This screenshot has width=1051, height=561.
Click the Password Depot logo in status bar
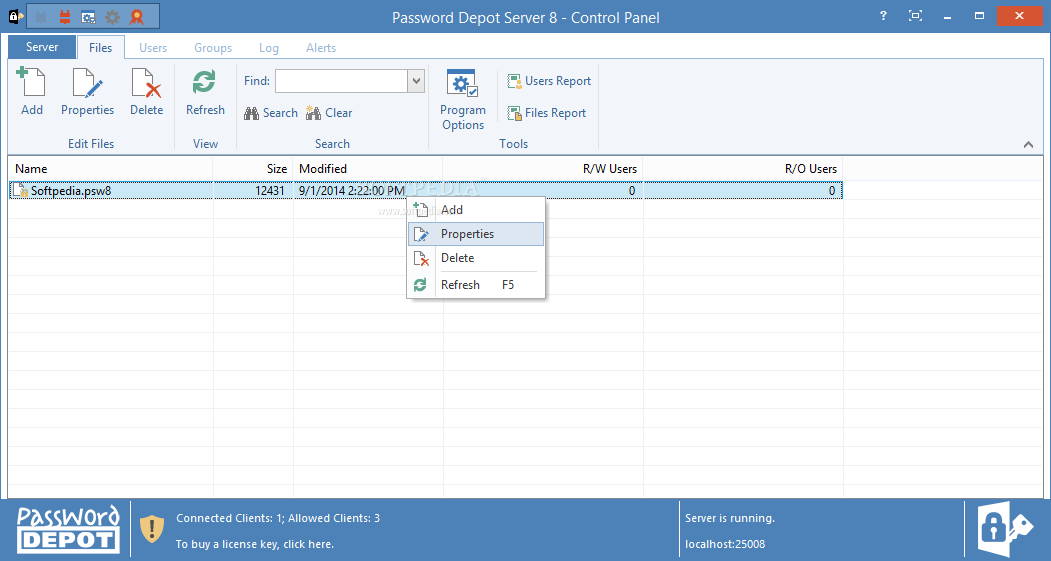68,529
